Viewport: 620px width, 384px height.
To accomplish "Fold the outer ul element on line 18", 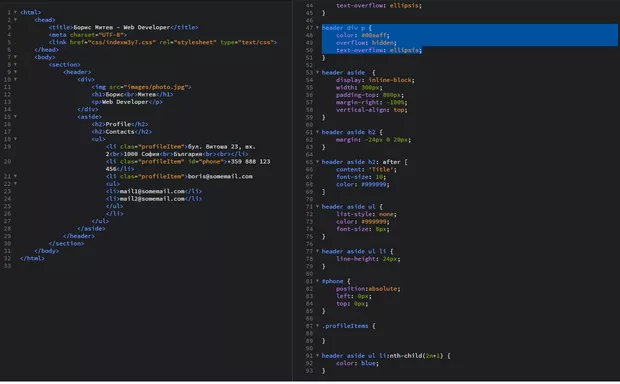I will [x=15, y=139].
